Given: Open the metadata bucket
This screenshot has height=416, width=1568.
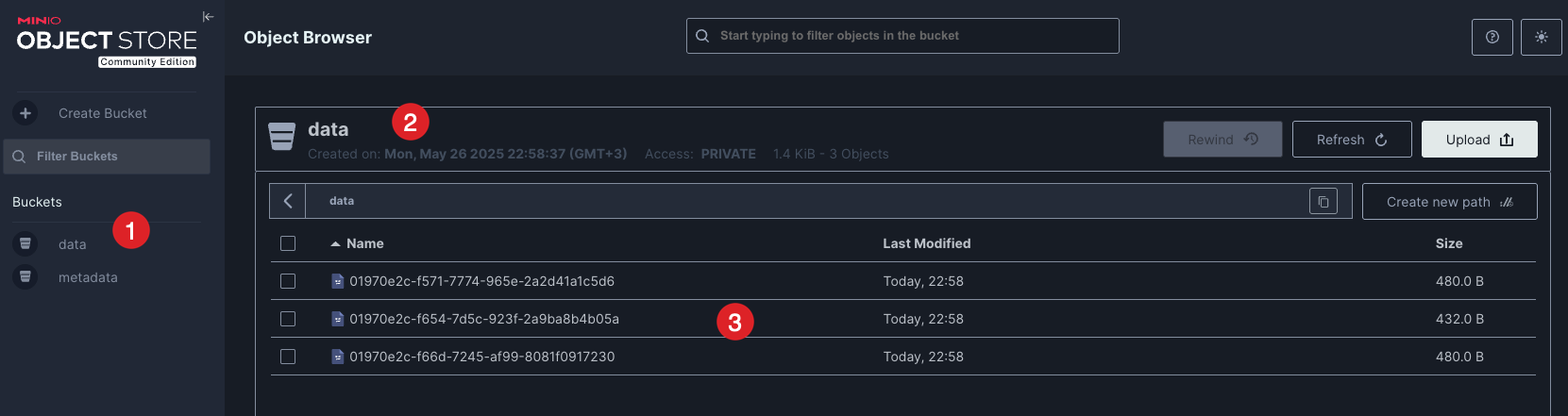Looking at the screenshot, I should point(88,277).
